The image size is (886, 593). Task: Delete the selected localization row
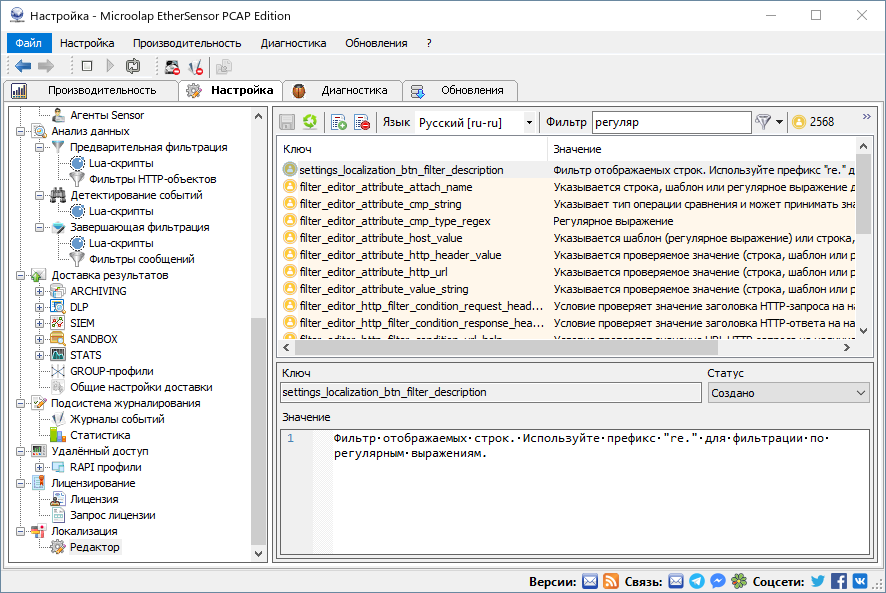pos(361,121)
